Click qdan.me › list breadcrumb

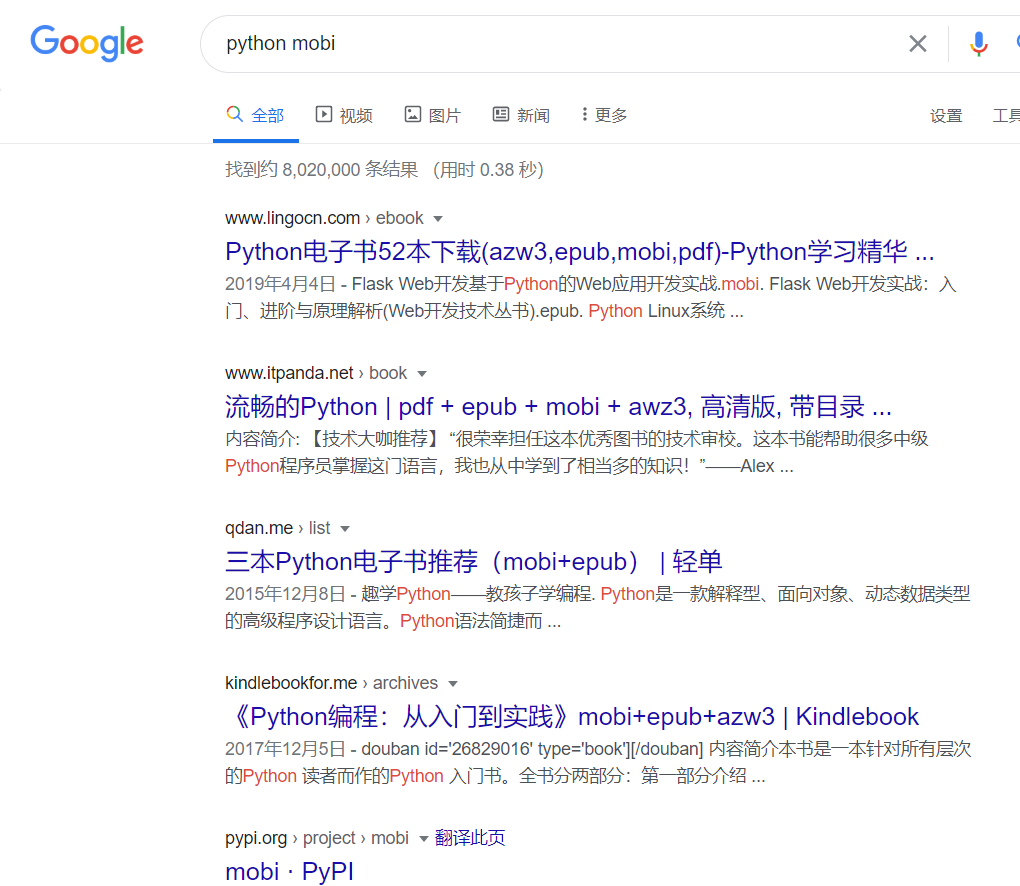point(278,528)
